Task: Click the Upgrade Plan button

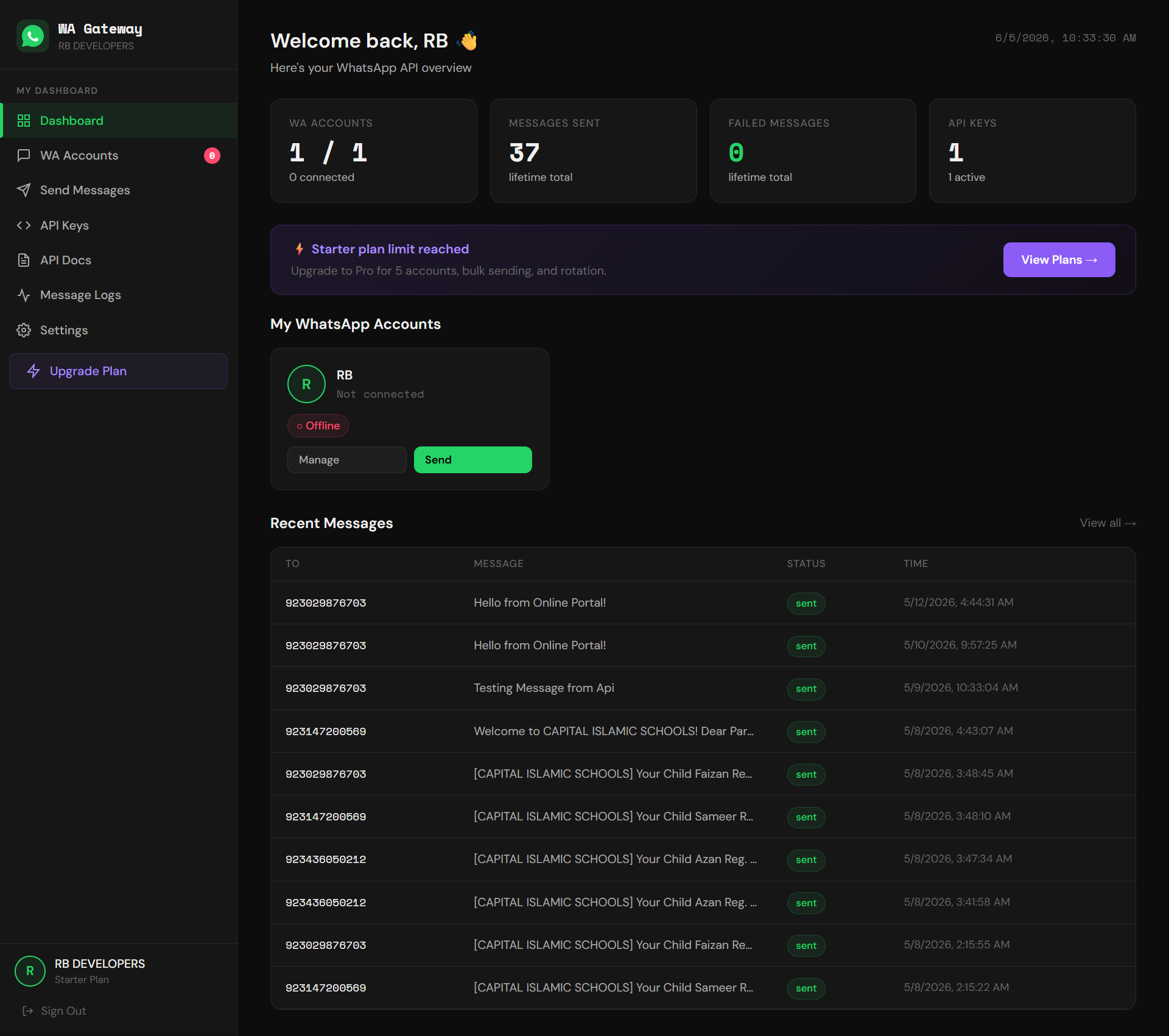Action: tap(119, 371)
